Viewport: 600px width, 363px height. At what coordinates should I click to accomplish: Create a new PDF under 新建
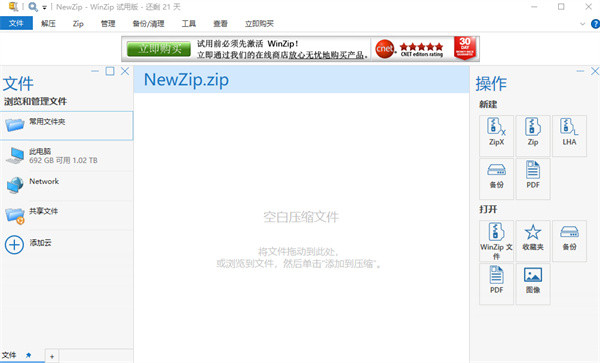[533, 179]
